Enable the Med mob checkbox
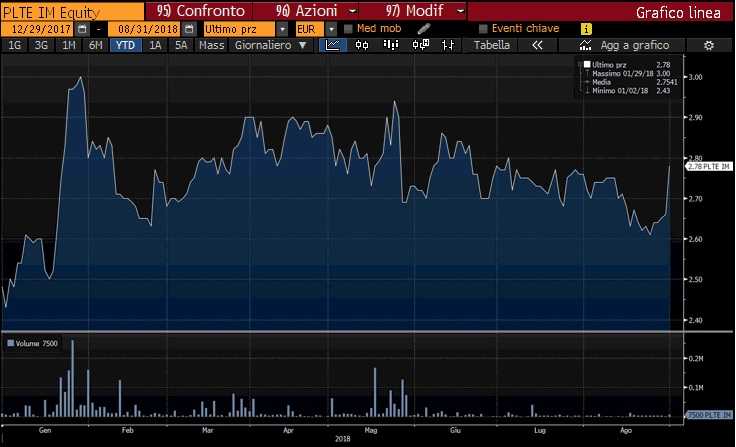Image resolution: width=736 pixels, height=447 pixels. click(x=349, y=29)
